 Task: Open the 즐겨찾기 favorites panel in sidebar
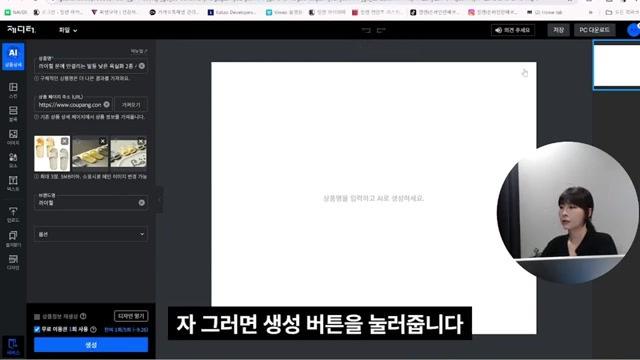(x=13, y=238)
